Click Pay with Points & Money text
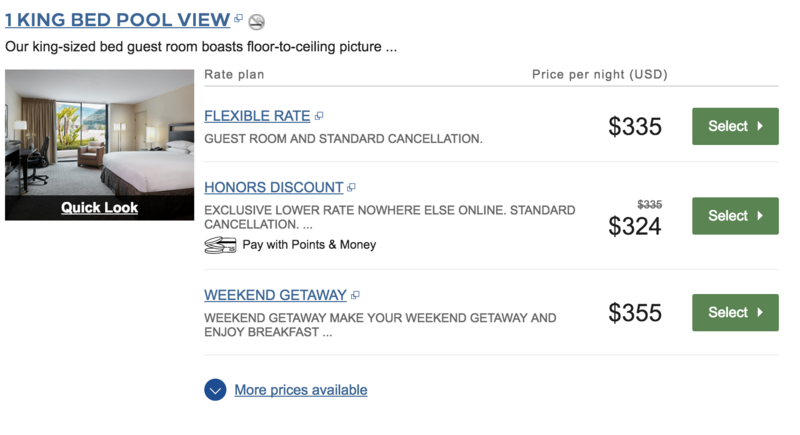The height and width of the screenshot is (435, 800). coord(309,245)
